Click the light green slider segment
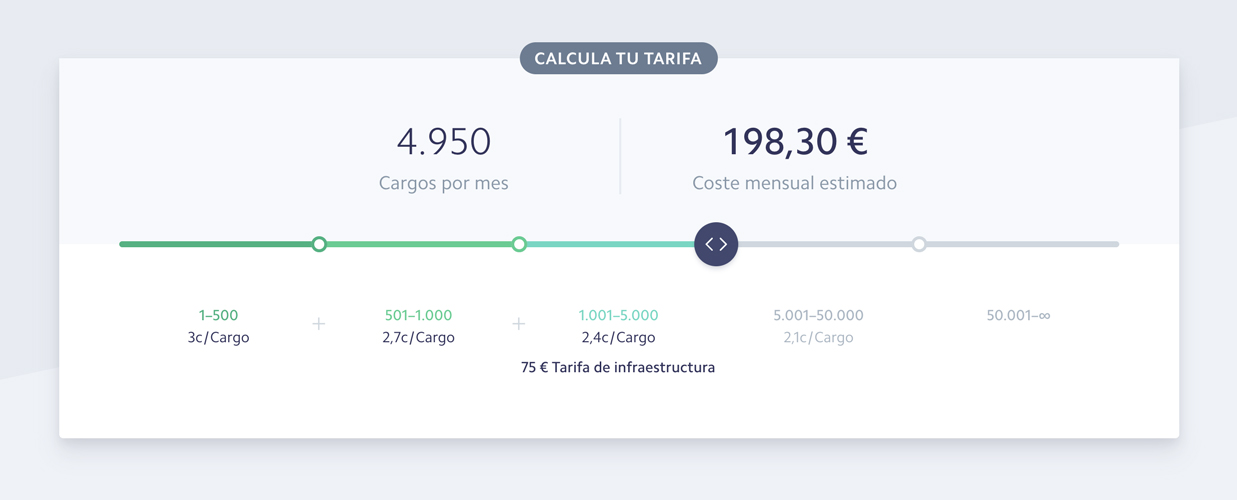The height and width of the screenshot is (500, 1237). coord(419,244)
